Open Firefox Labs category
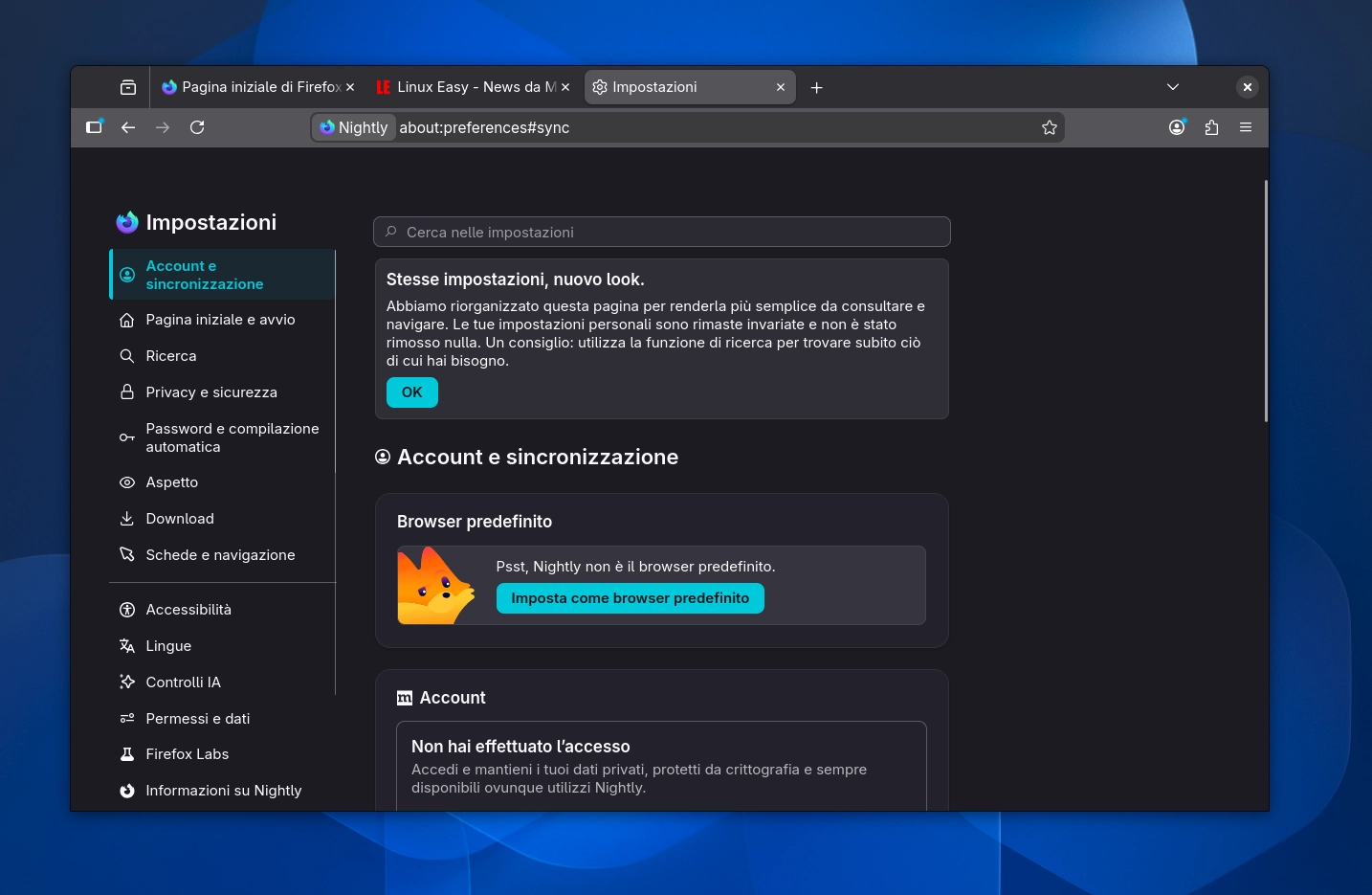1372x895 pixels. click(222, 754)
